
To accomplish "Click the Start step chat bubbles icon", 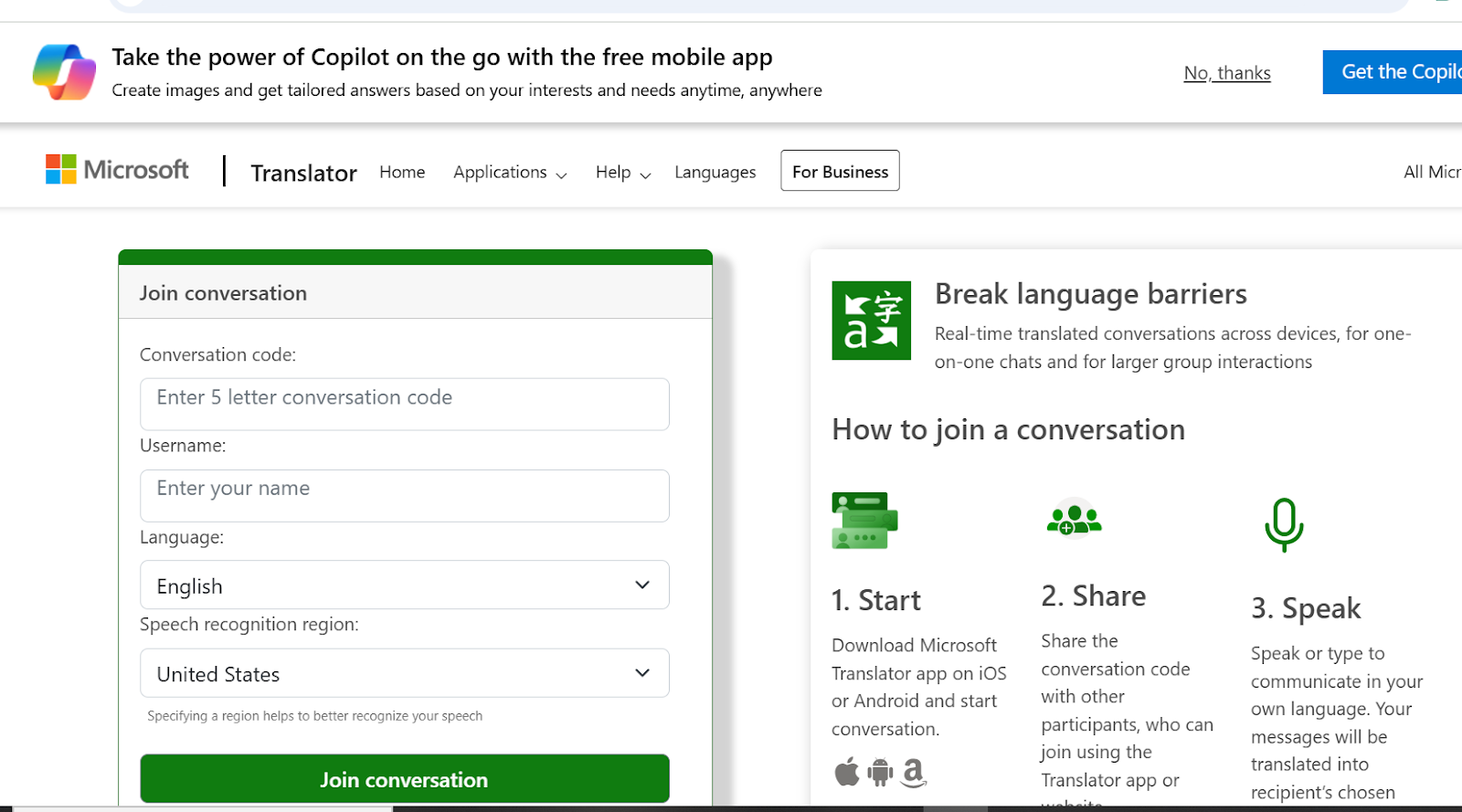I will [864, 521].
